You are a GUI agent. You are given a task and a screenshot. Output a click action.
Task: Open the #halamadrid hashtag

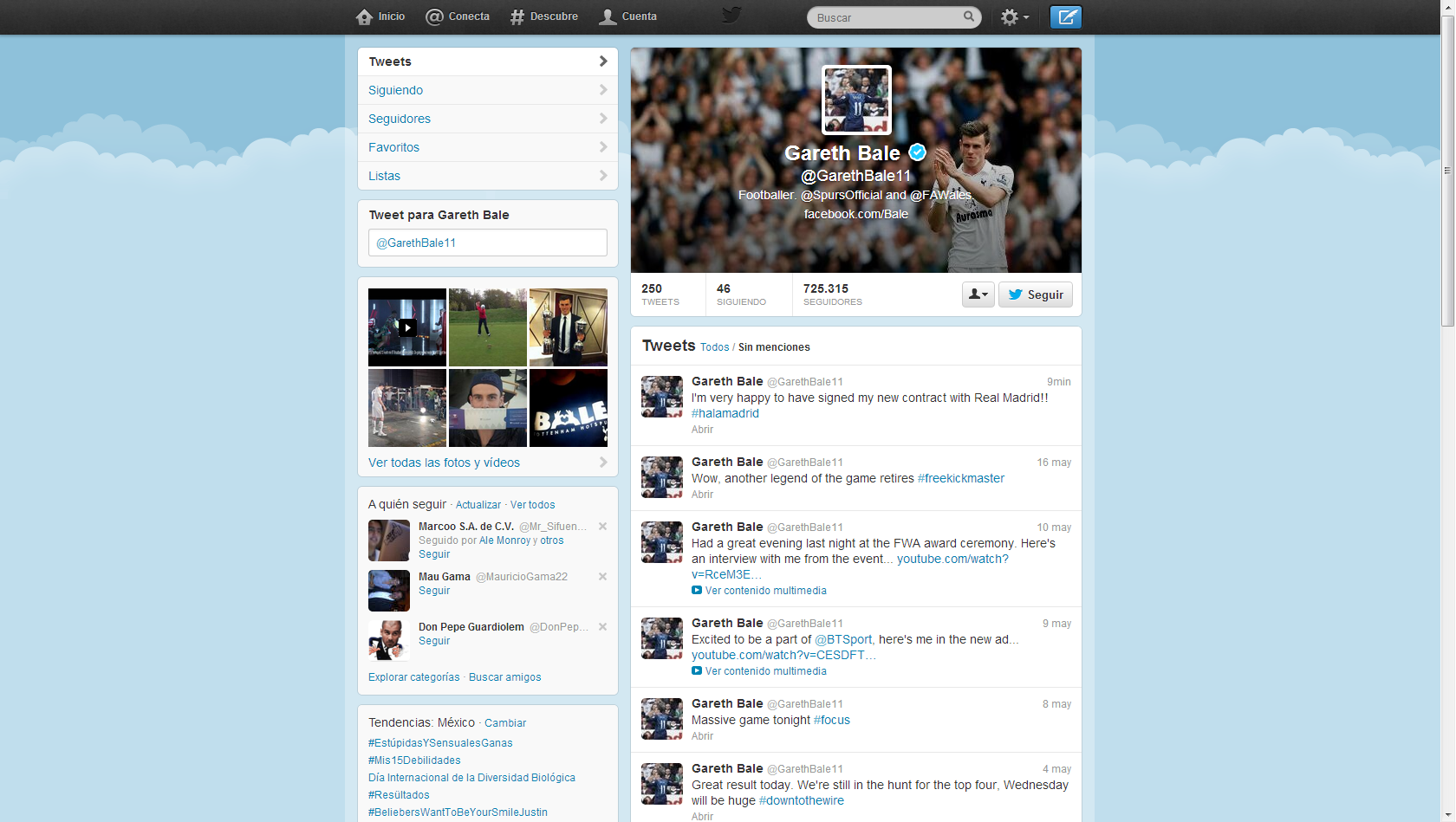coord(725,413)
